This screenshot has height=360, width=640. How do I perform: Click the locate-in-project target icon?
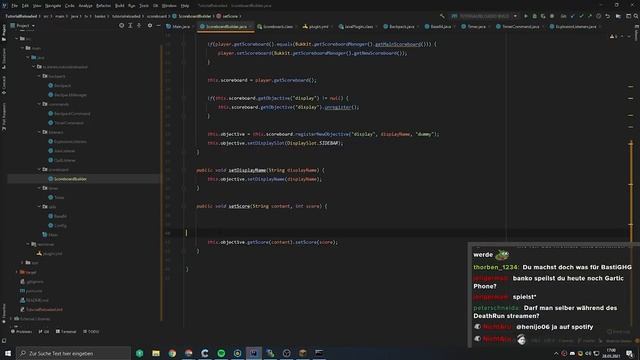121,25
